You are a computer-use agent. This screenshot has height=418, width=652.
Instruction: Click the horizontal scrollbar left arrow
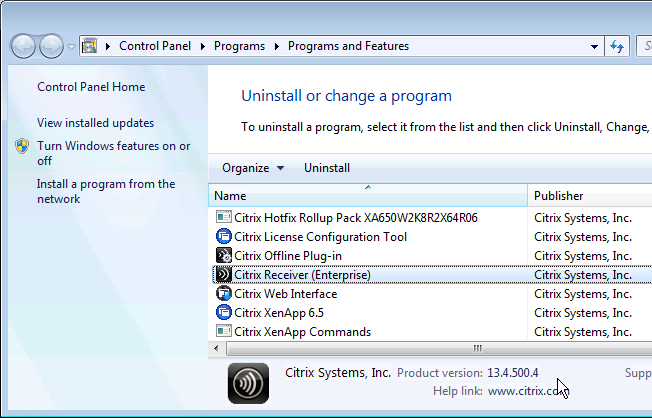pyautogui.click(x=216, y=349)
